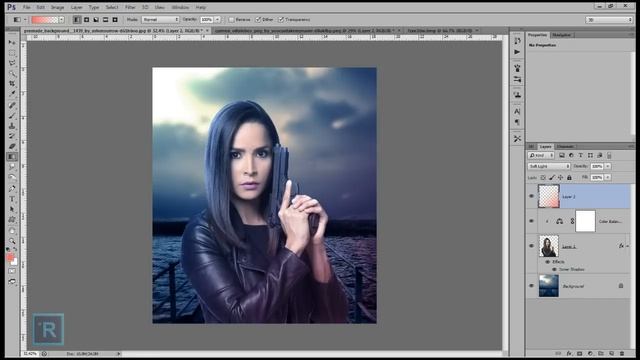This screenshot has height=360, width=640.
Task: Select the History Brush tool
Action: (12, 136)
